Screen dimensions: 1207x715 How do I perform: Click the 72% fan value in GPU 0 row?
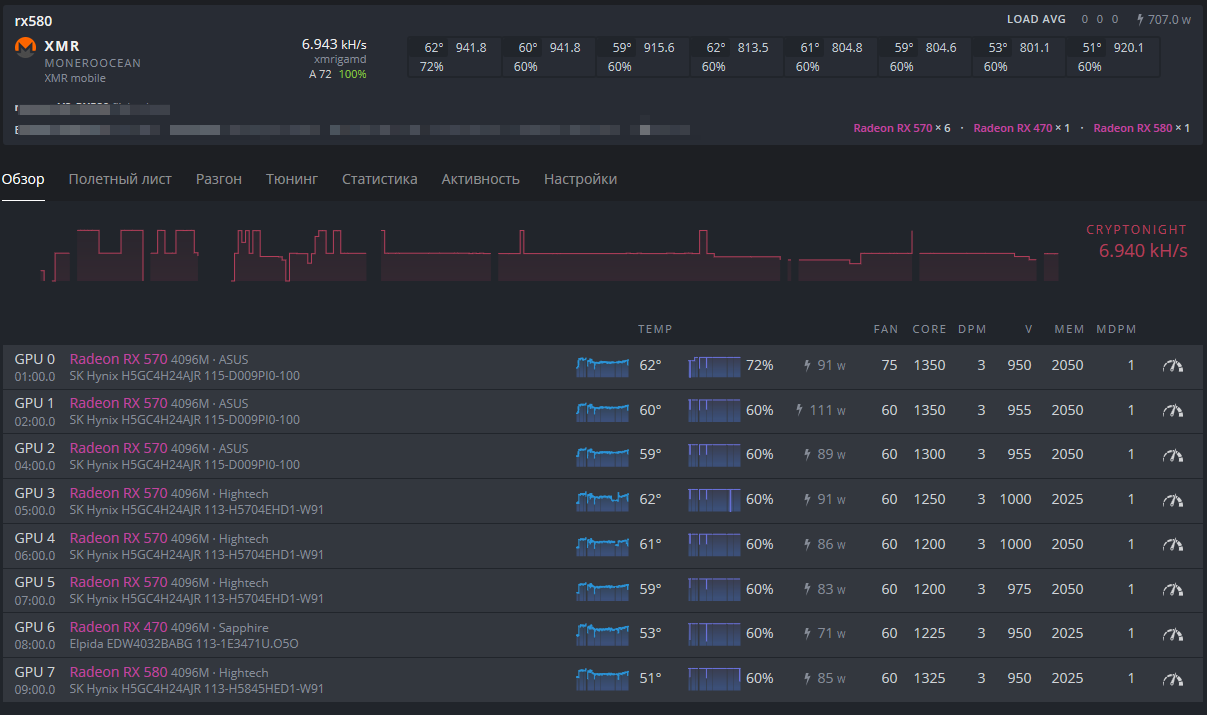coord(760,366)
